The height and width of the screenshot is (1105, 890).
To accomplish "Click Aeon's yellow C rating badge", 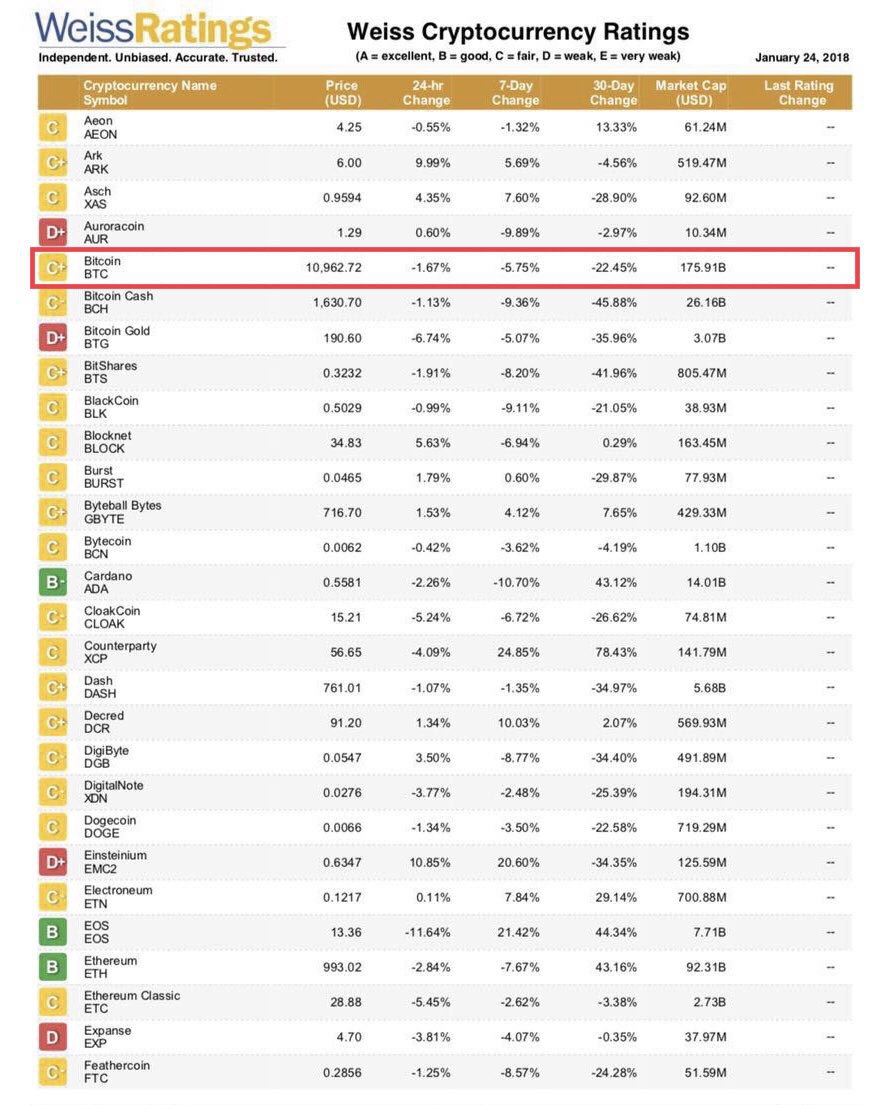I will pos(53,127).
